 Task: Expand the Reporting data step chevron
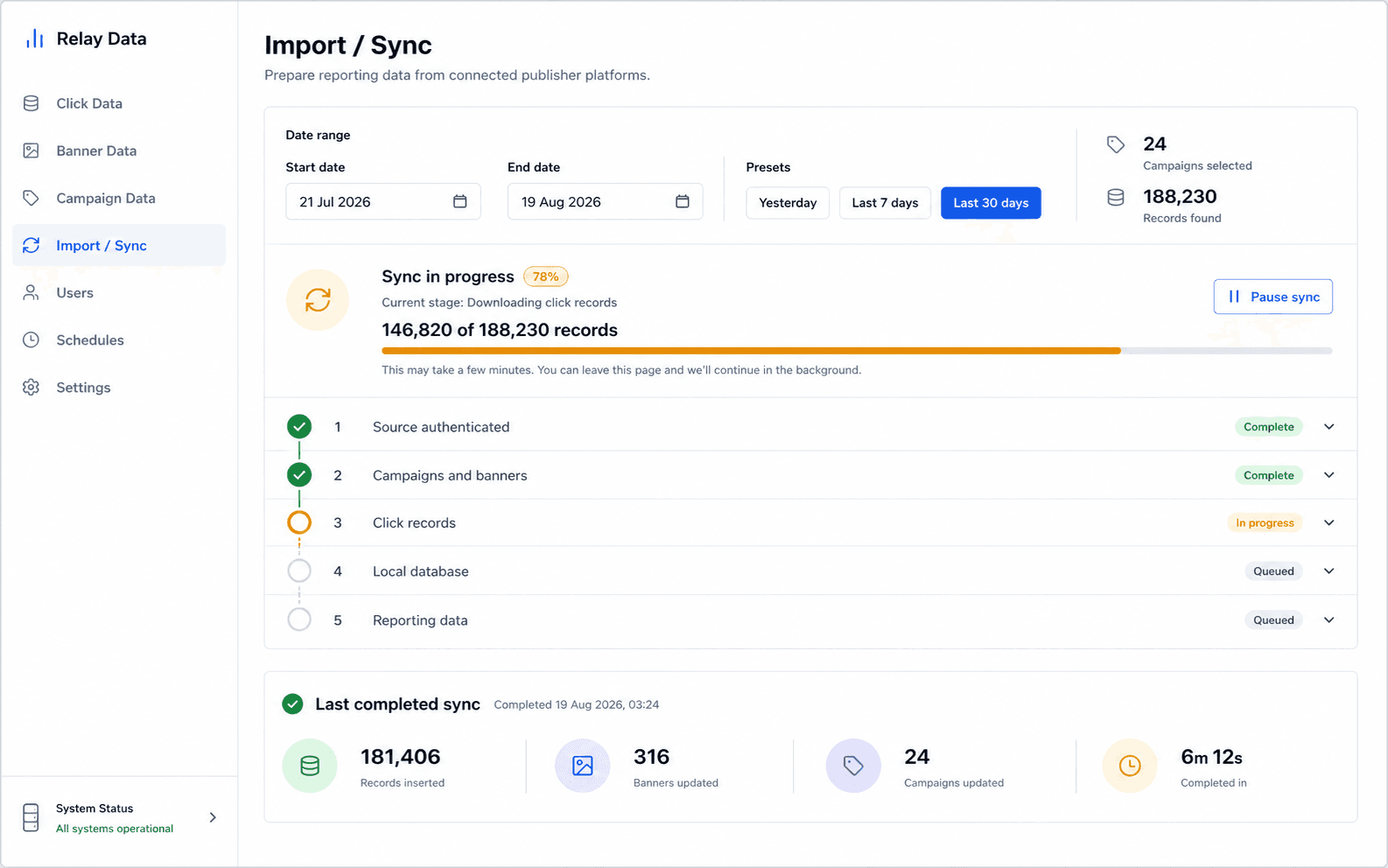point(1328,619)
